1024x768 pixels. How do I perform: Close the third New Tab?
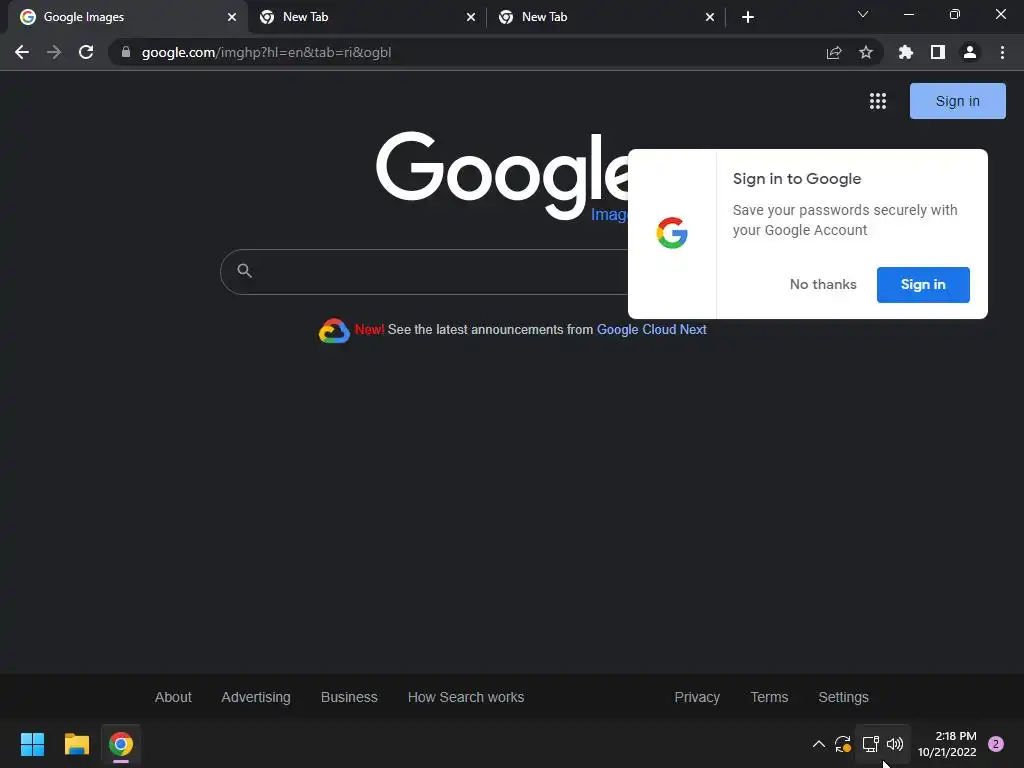coord(710,17)
